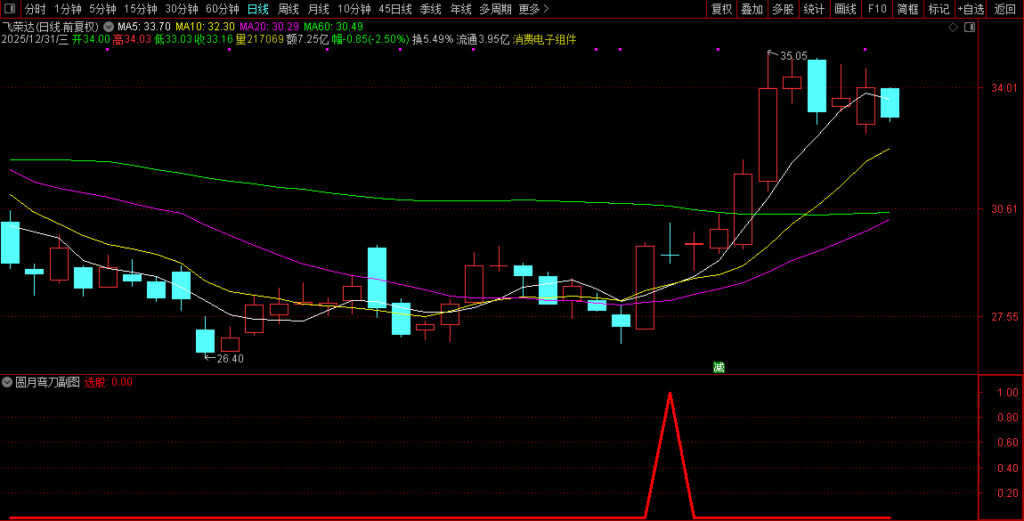Viewport: 1024px width, 521px height.
Task: Open the 更多 periods expander
Action: pyautogui.click(x=534, y=9)
